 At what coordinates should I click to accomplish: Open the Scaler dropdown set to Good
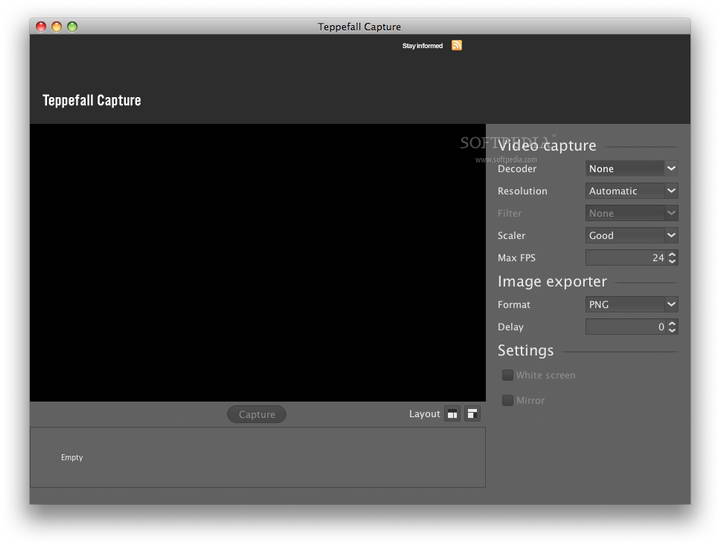(631, 236)
